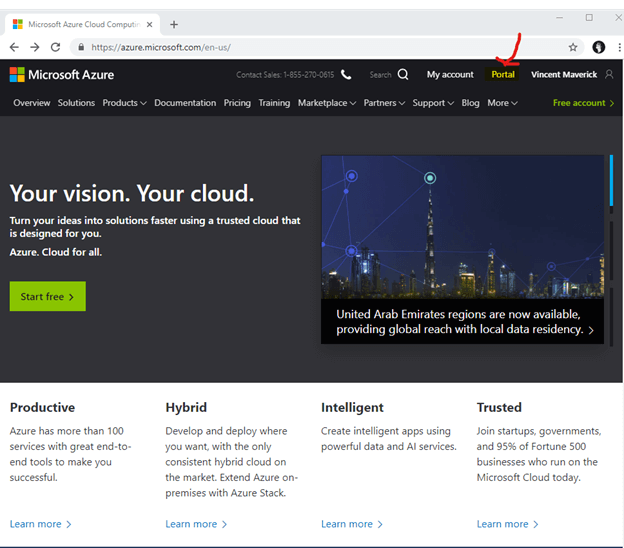This screenshot has height=548, width=624.
Task: Expand the Partners dropdown menu
Action: [x=384, y=103]
